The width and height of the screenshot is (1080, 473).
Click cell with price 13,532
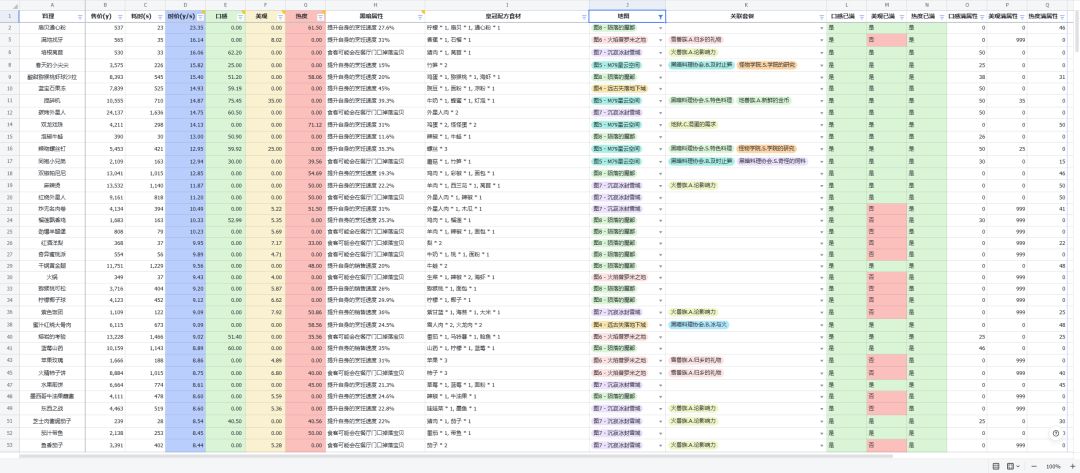105,185
